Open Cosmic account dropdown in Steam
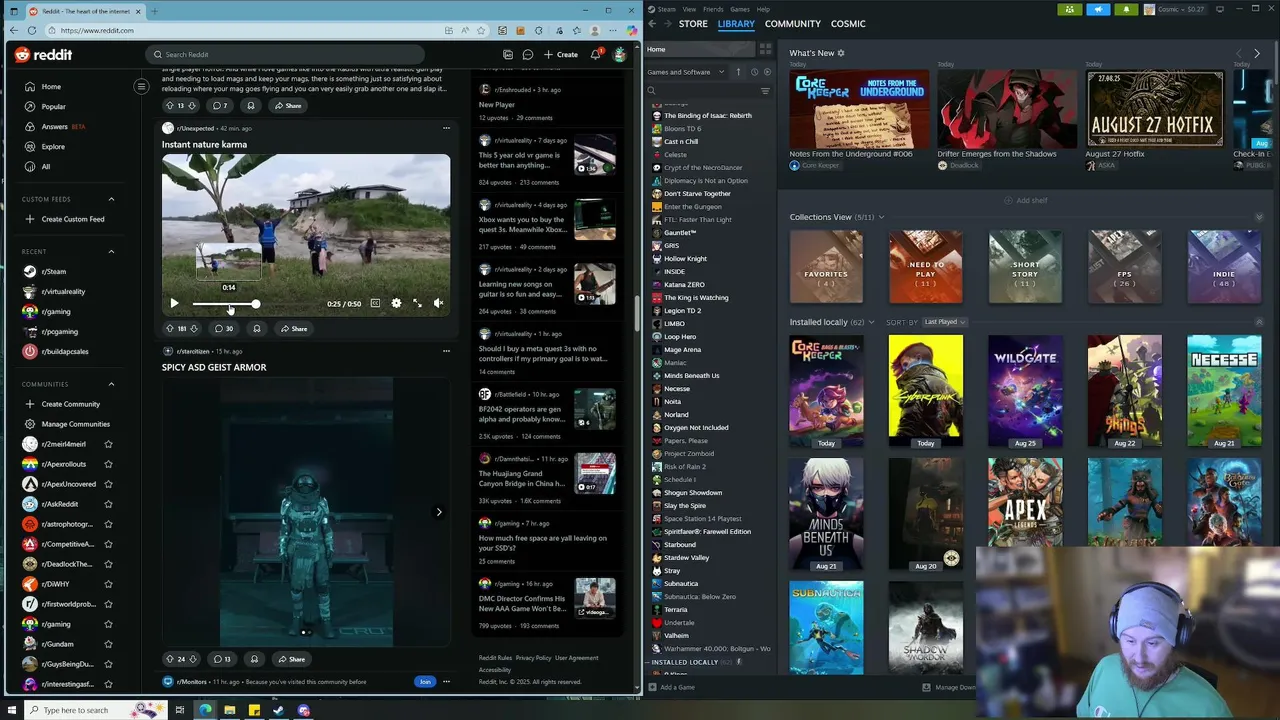 tap(1175, 9)
